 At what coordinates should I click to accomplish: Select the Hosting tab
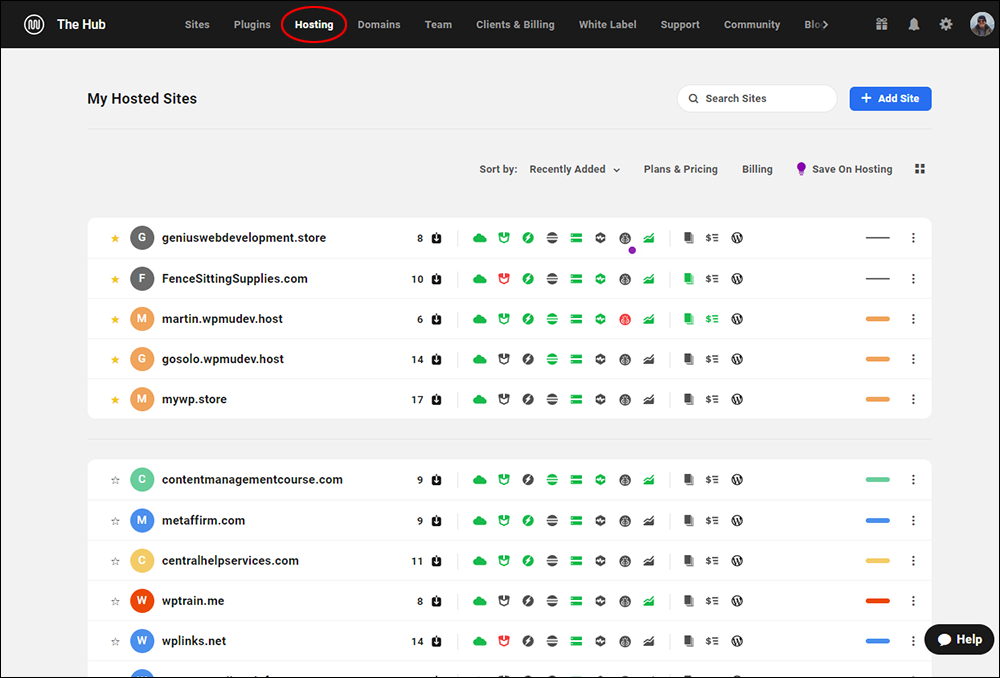(x=314, y=24)
